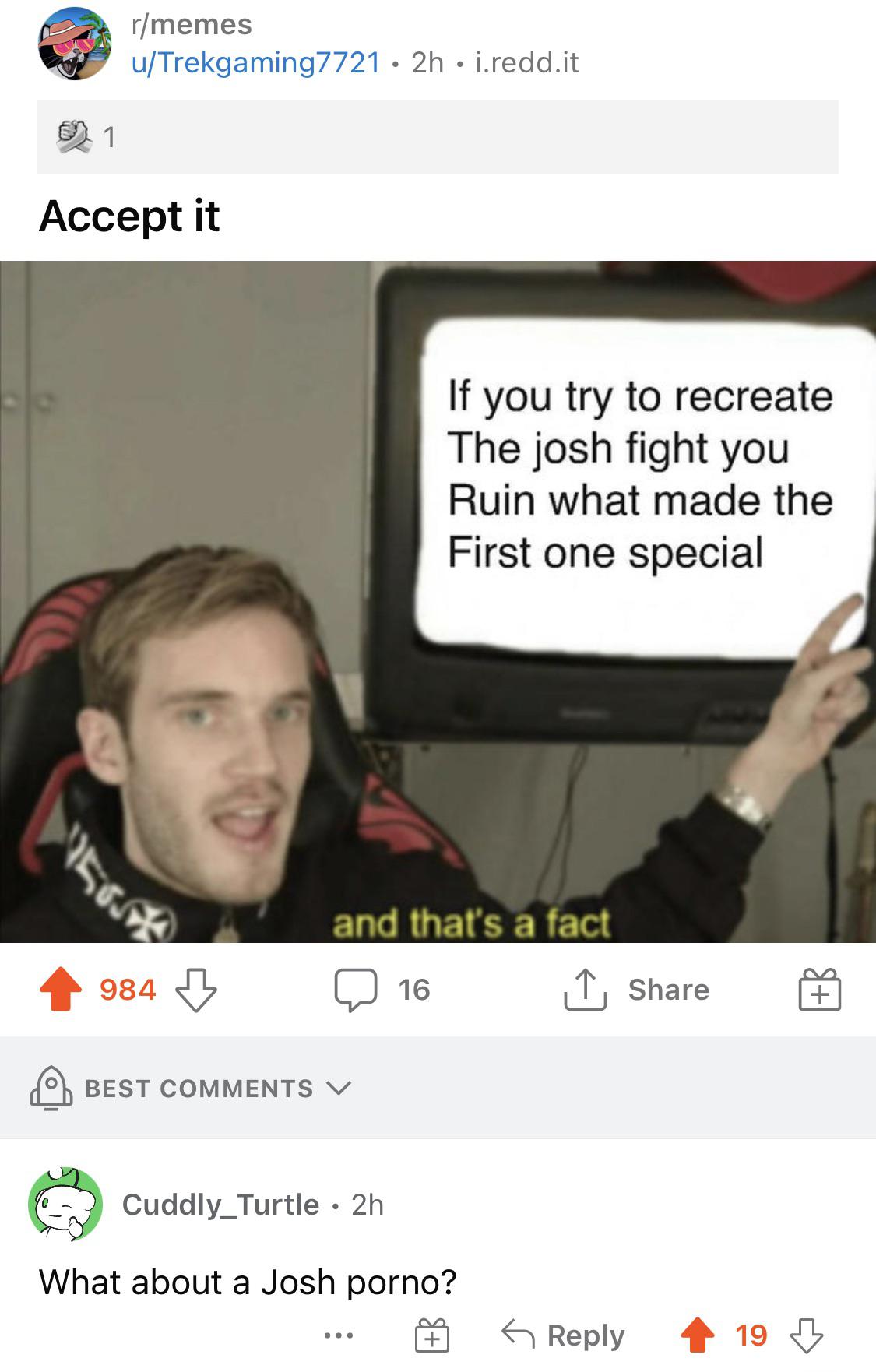Upvote the Accept it post
Screen dimensions: 876x1372
(x=61, y=989)
